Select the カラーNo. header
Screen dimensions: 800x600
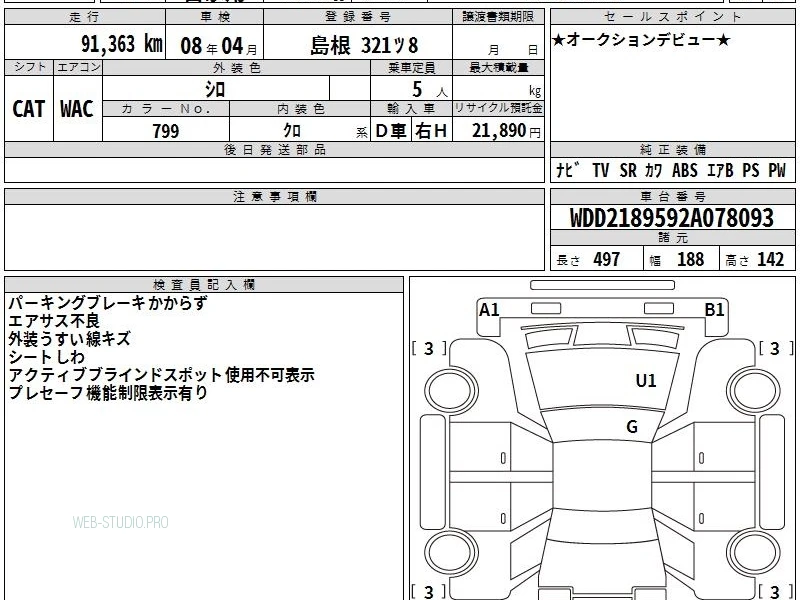pos(166,109)
